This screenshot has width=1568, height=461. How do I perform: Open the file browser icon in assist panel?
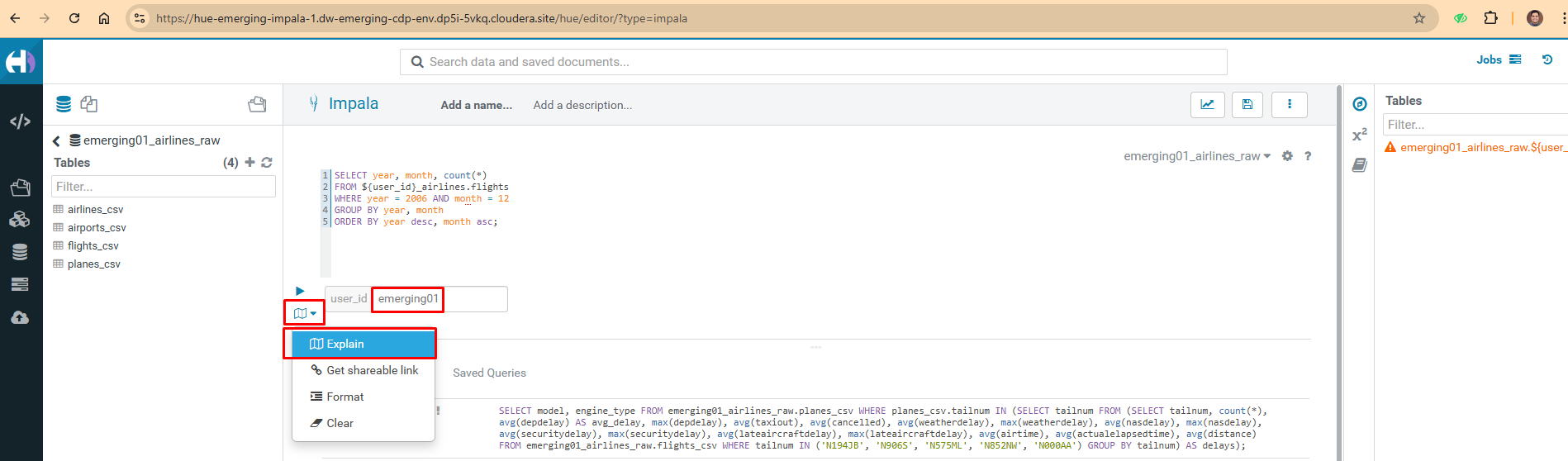[257, 104]
